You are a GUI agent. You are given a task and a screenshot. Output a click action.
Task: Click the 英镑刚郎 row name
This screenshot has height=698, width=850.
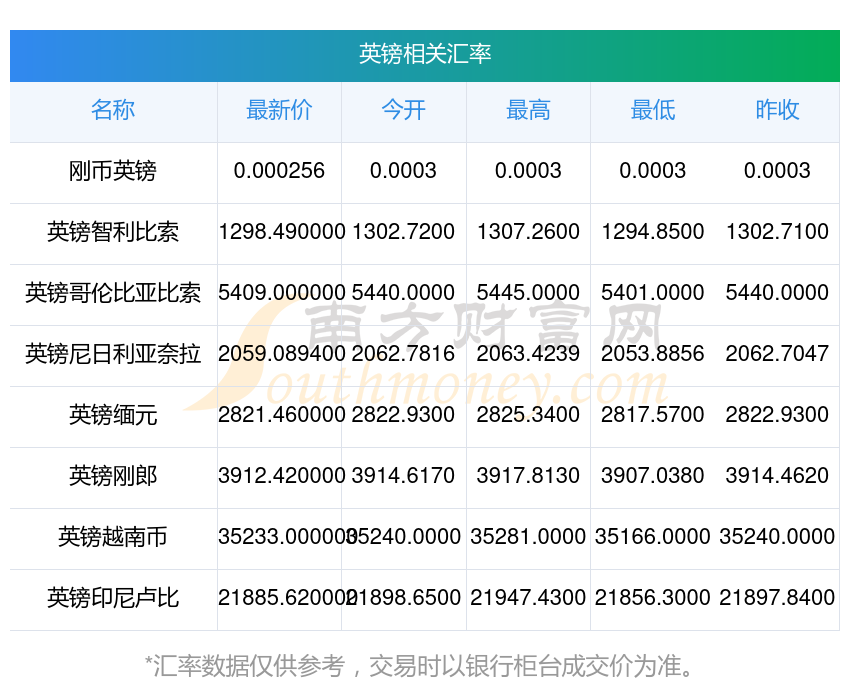click(x=113, y=476)
